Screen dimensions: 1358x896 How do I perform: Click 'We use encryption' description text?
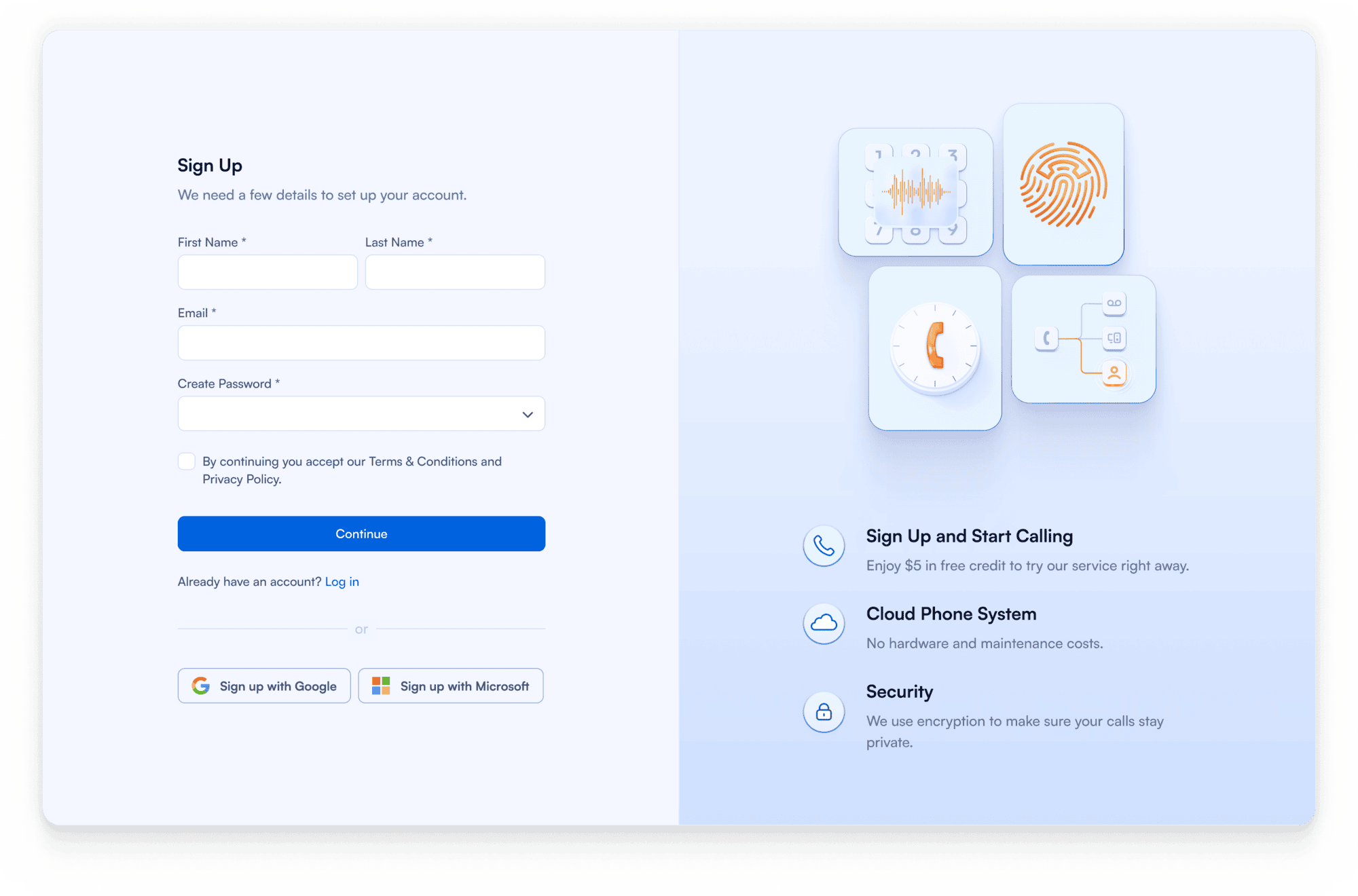tap(1015, 732)
